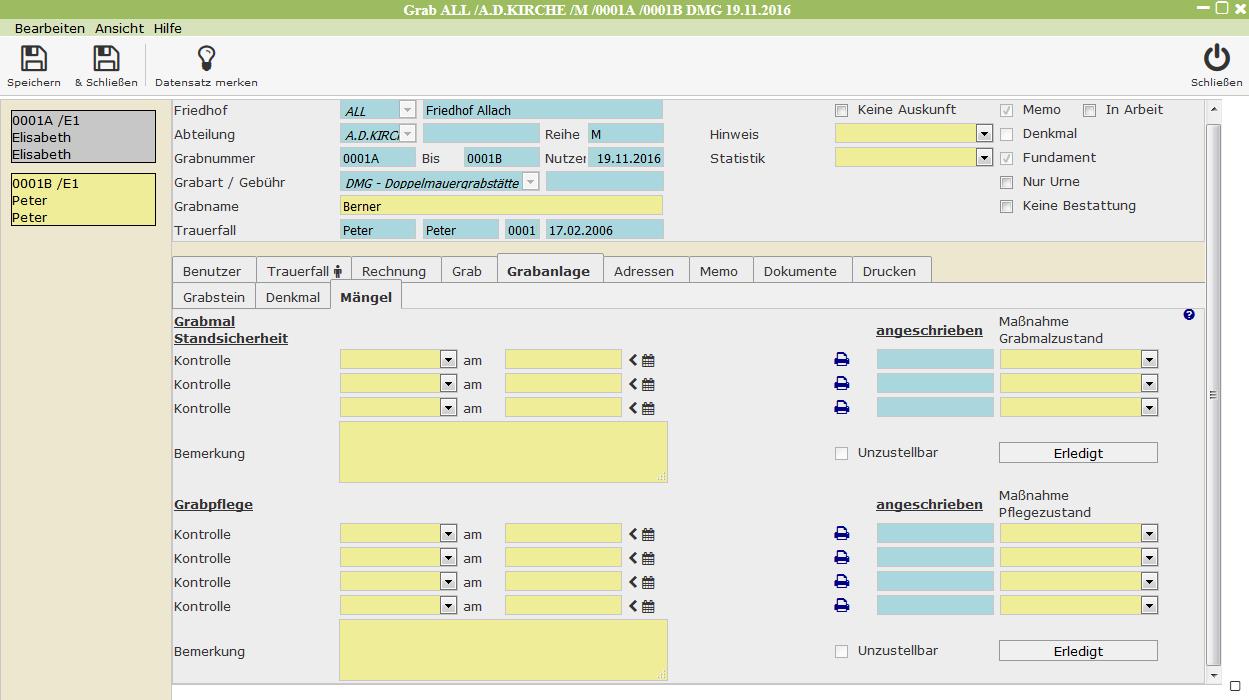Click the Datensatz merken lightbulb icon
1249x700 pixels.
206,59
